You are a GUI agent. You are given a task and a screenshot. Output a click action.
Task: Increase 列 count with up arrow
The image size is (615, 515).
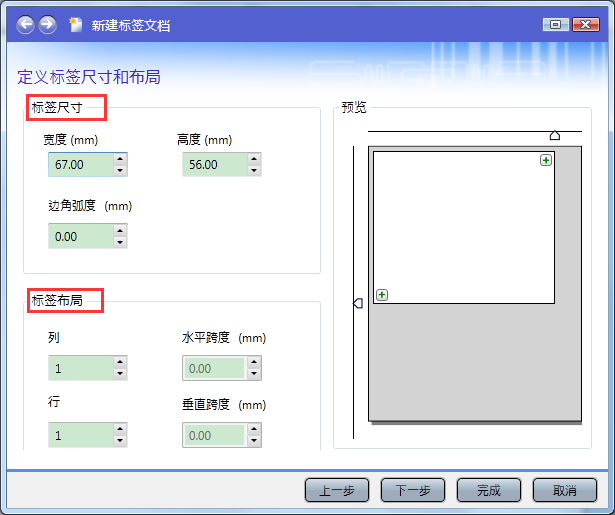tap(120, 362)
